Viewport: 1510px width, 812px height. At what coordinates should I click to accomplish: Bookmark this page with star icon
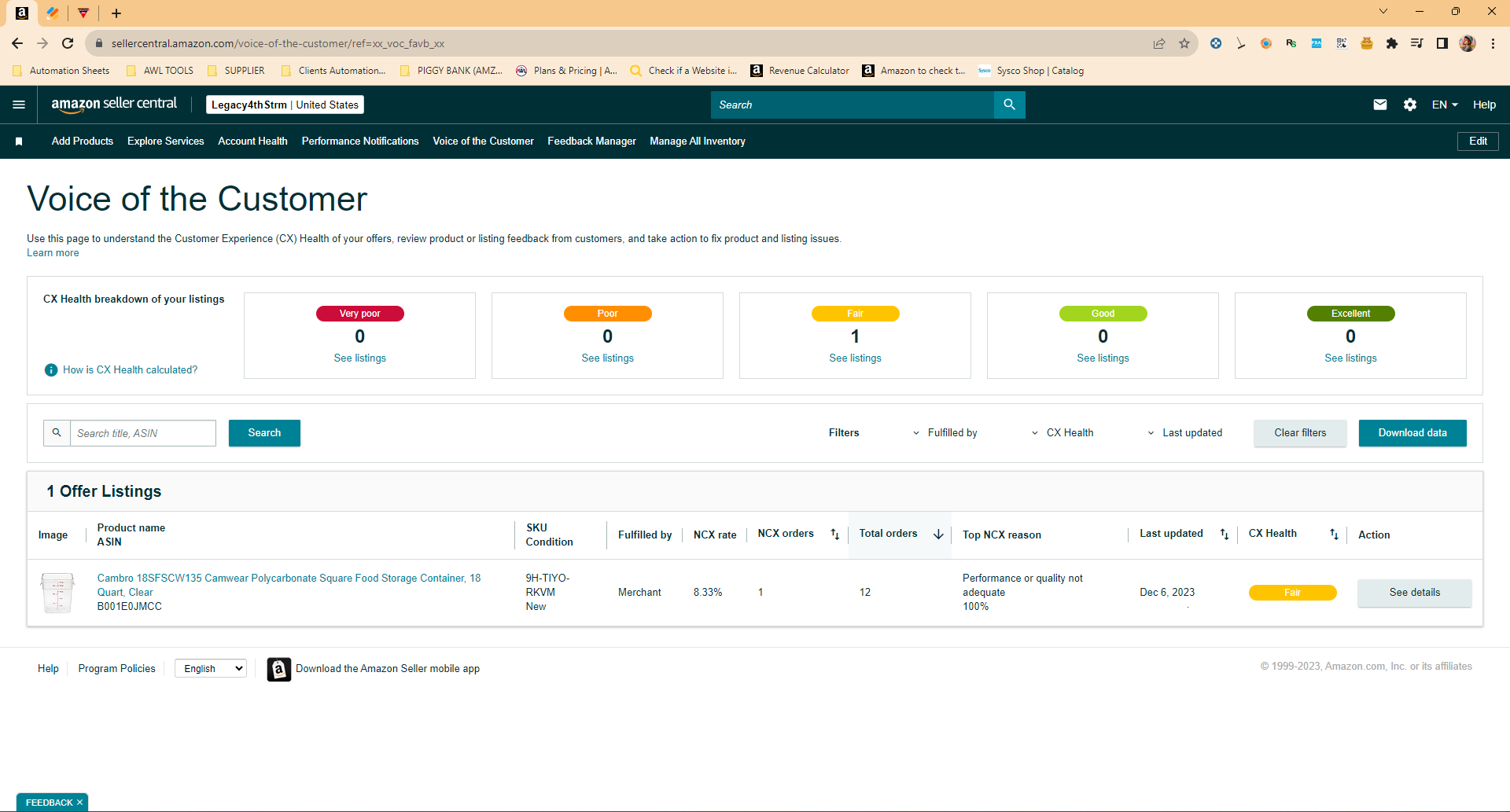click(x=1184, y=43)
